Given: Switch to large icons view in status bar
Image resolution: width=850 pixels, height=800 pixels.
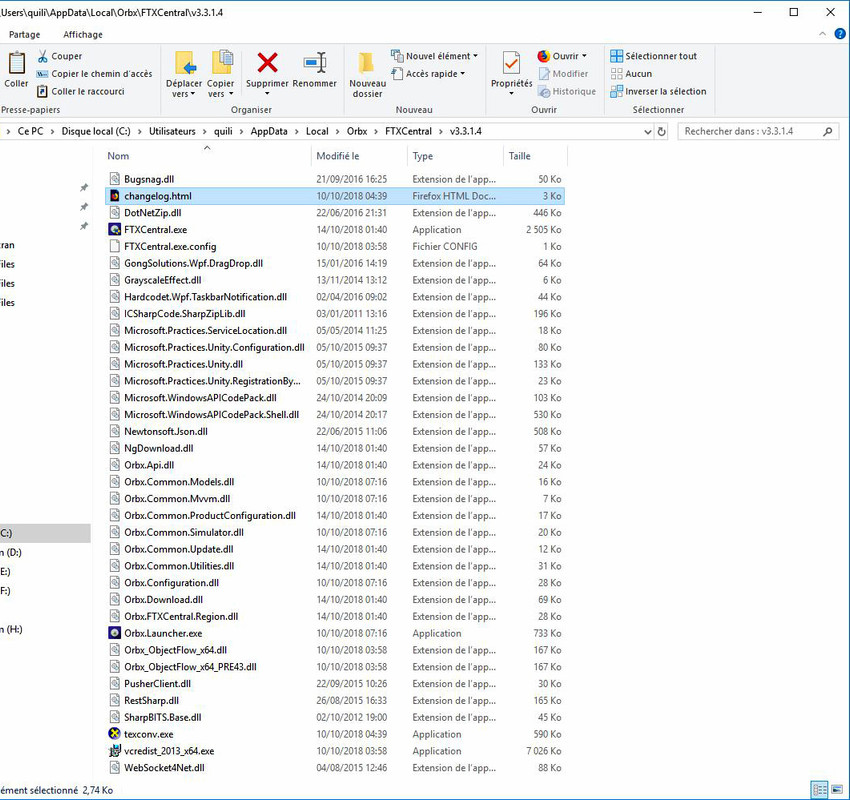Looking at the screenshot, I should tap(837, 790).
